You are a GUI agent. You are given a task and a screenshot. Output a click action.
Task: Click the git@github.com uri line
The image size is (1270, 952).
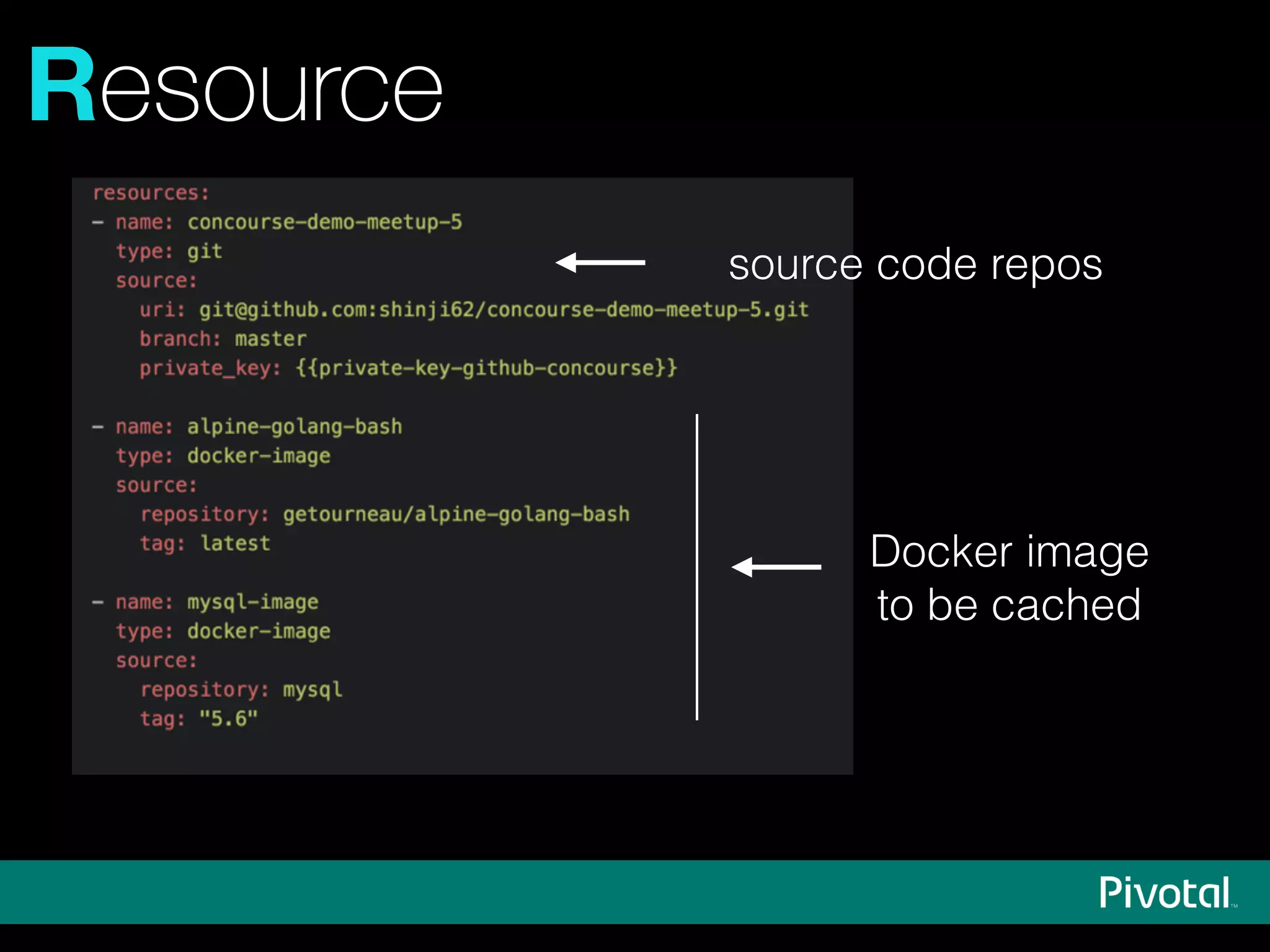click(x=474, y=309)
